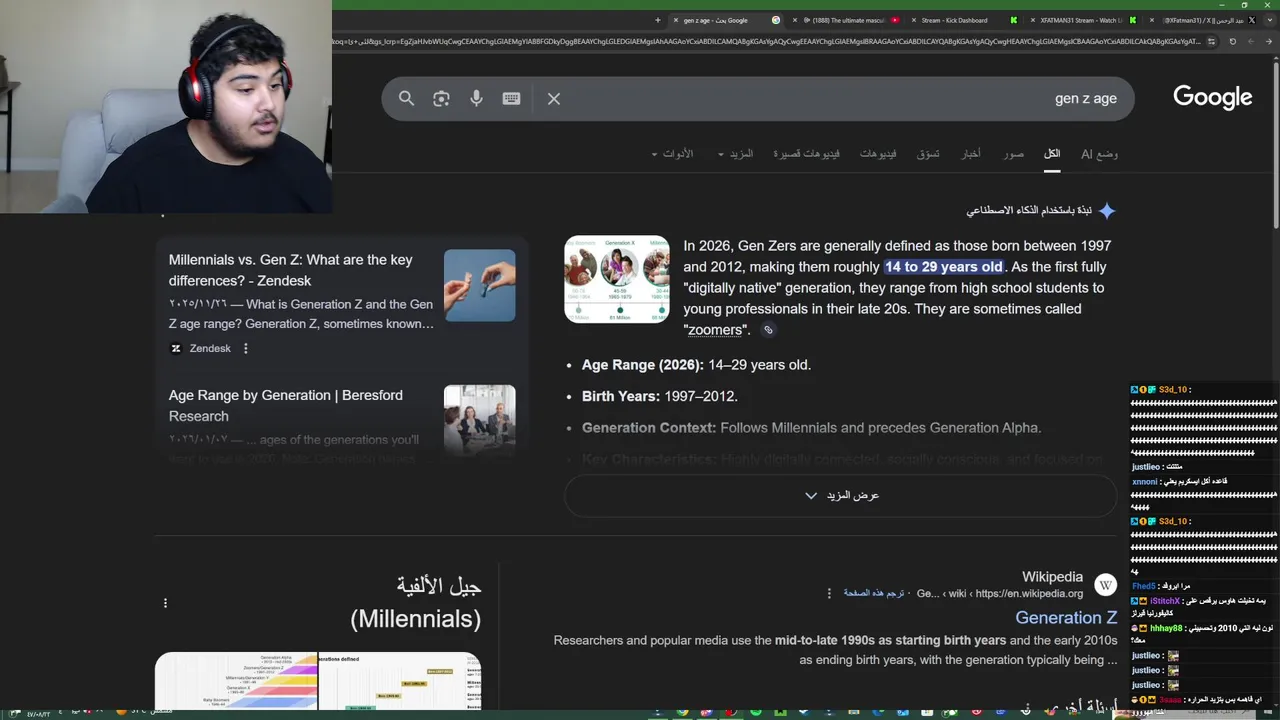Expand the المزيد more dropdown
The image size is (1280, 720).
click(736, 154)
